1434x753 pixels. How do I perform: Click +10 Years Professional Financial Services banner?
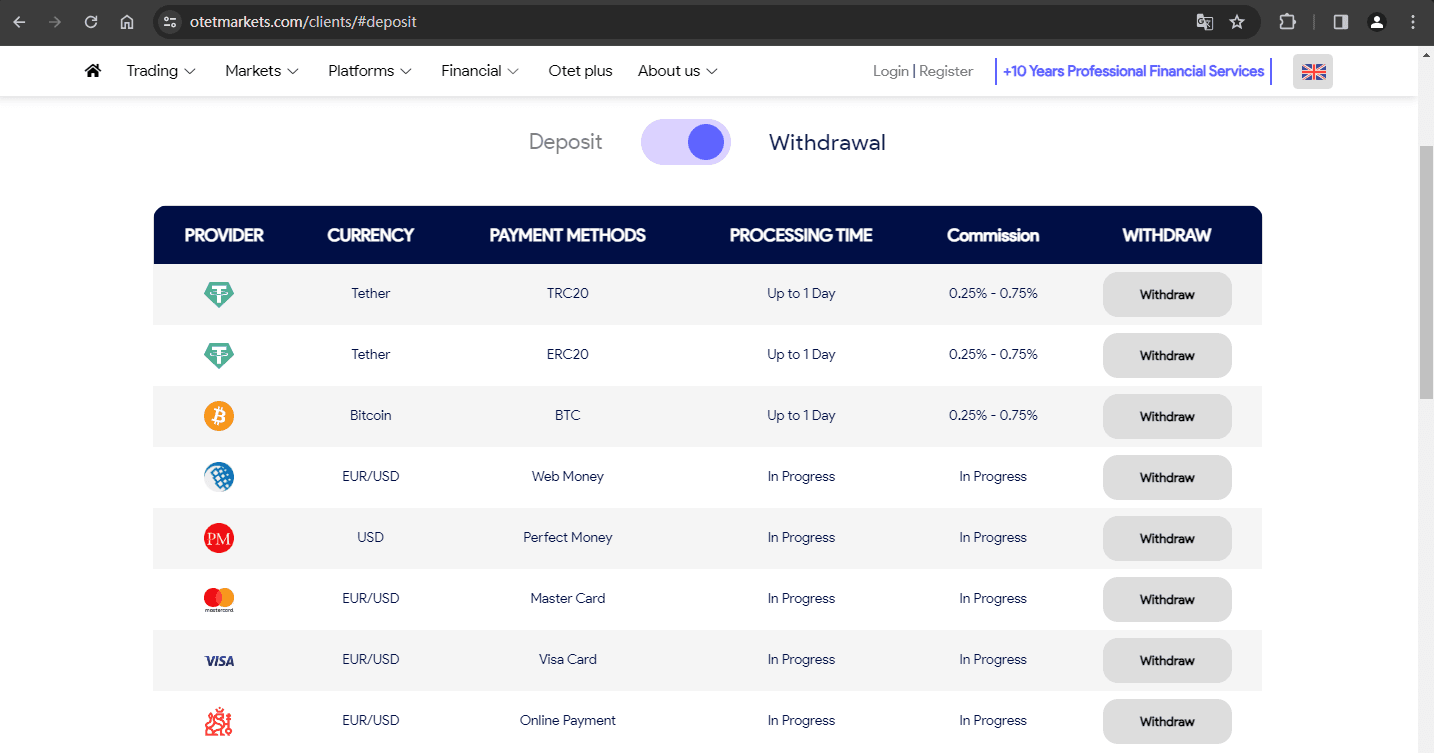click(x=1133, y=71)
